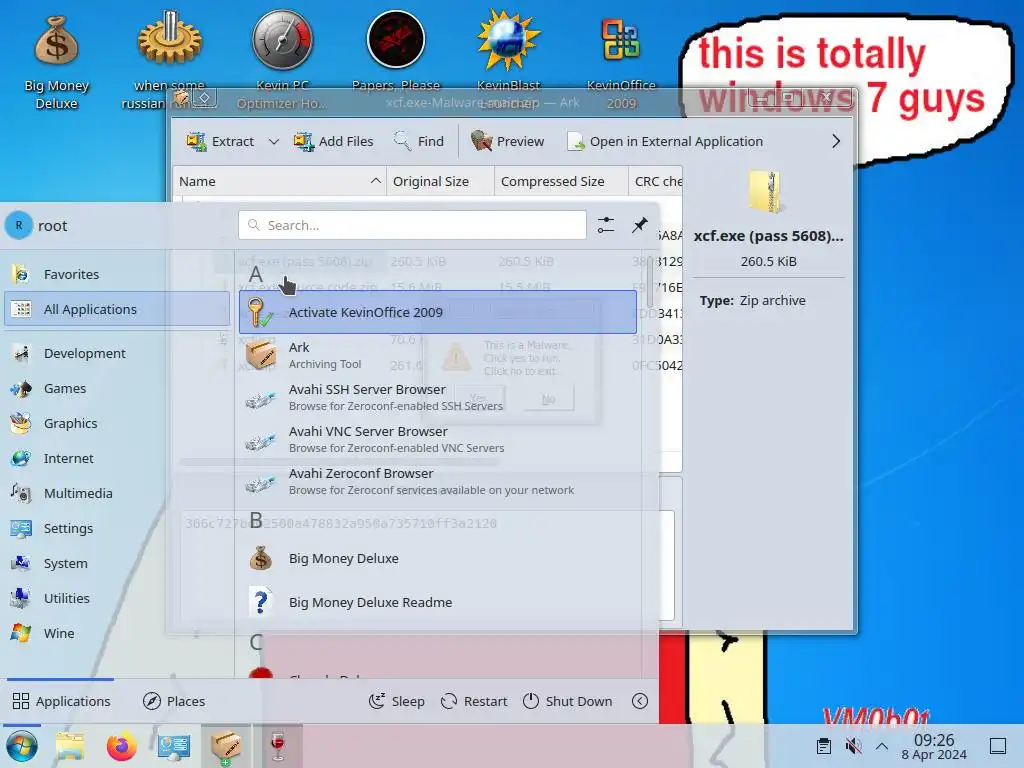Screen dimensions: 1024x768
Task: Launch Ark Archiving Tool entry
Action: coord(438,355)
